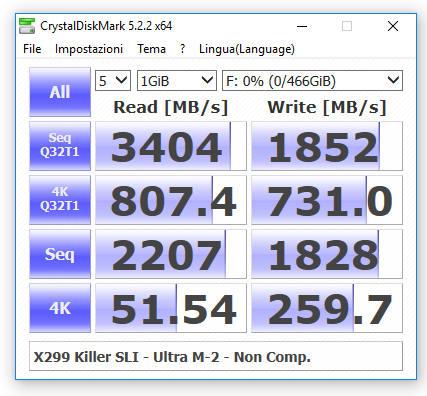Viewport: 427px width, 396px height.
Task: Click the comment field 'X299 Killer SLI - Ultra M-2'
Action: 216,356
